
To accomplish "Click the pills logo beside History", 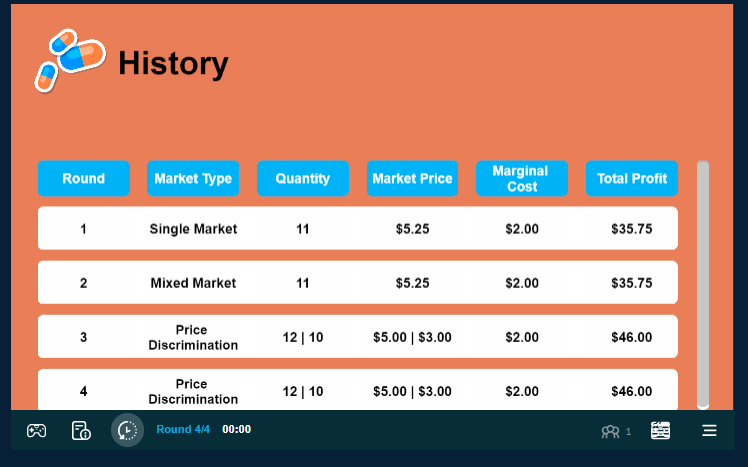I will click(70, 60).
